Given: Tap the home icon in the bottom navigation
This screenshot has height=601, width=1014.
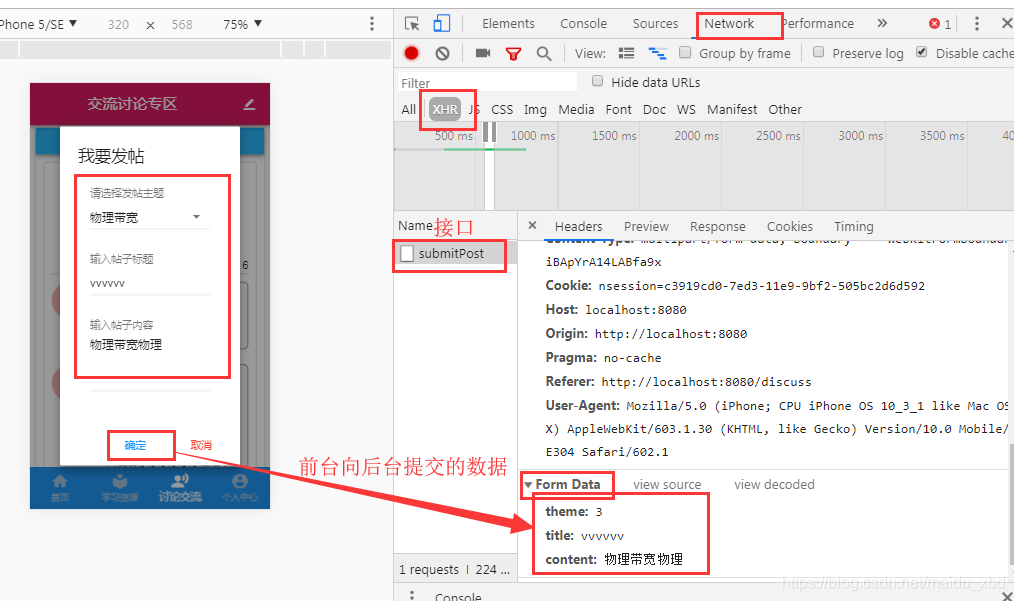Looking at the screenshot, I should (x=59, y=482).
